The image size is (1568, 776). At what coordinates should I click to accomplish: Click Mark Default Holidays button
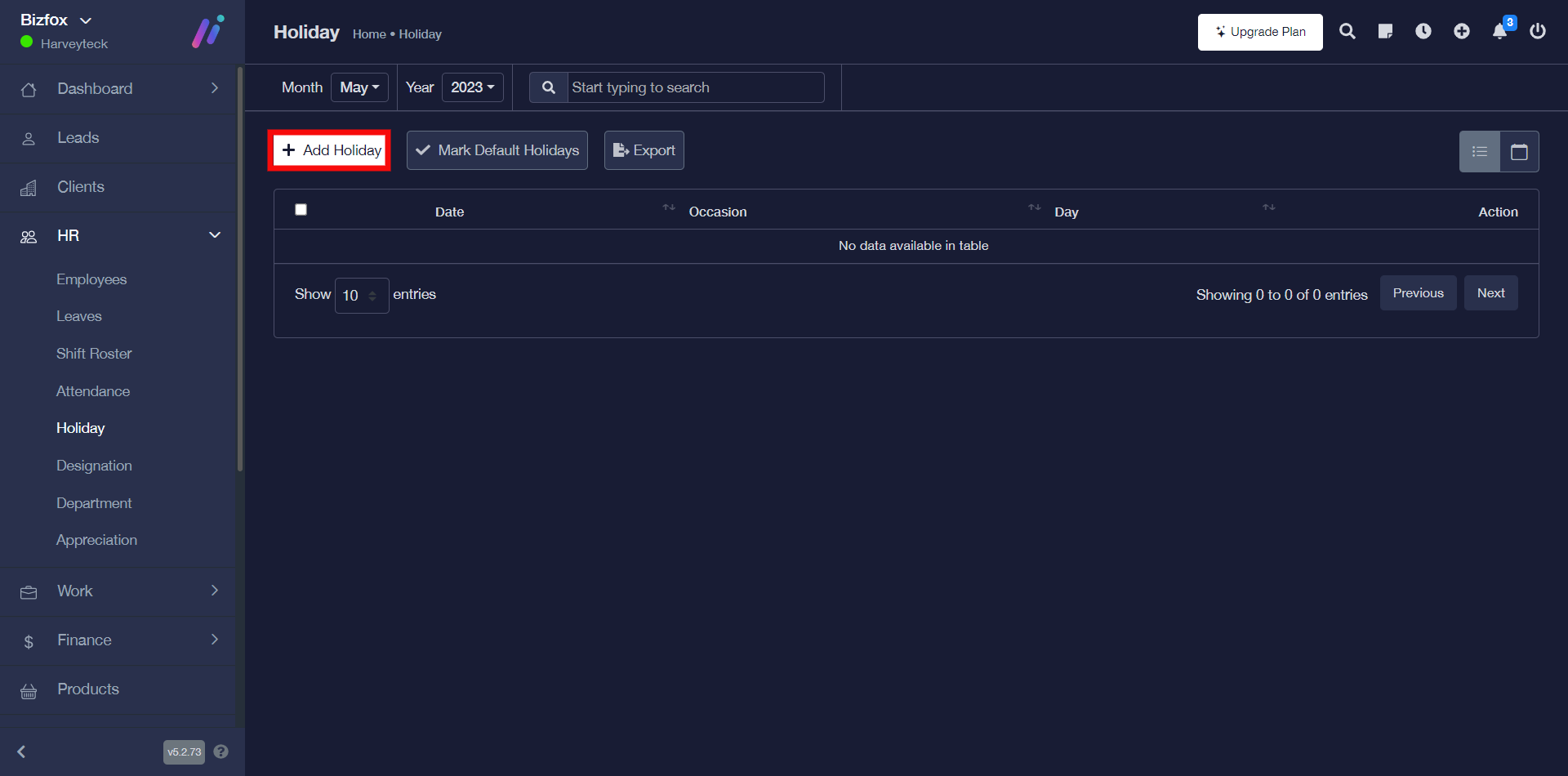click(497, 150)
